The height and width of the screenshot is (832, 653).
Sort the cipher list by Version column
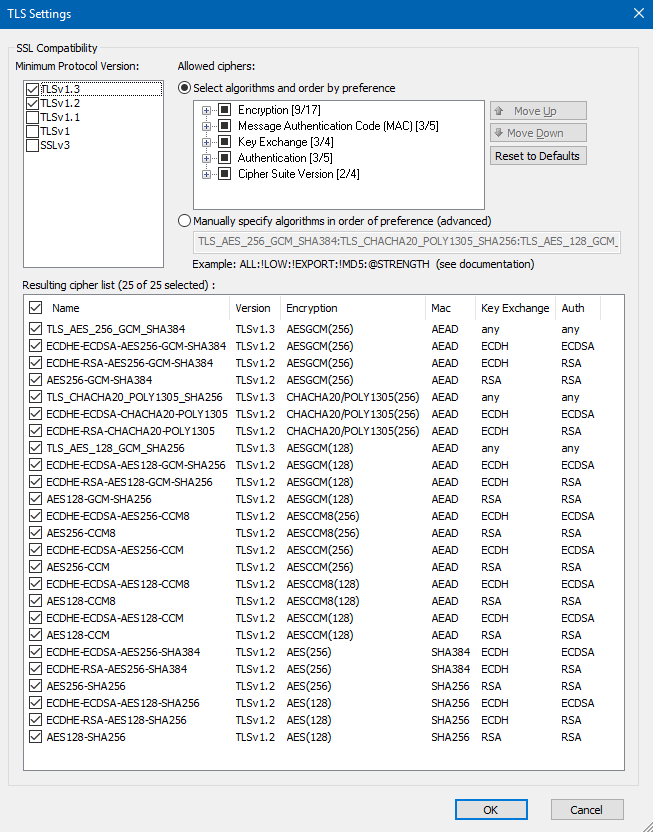point(253,308)
